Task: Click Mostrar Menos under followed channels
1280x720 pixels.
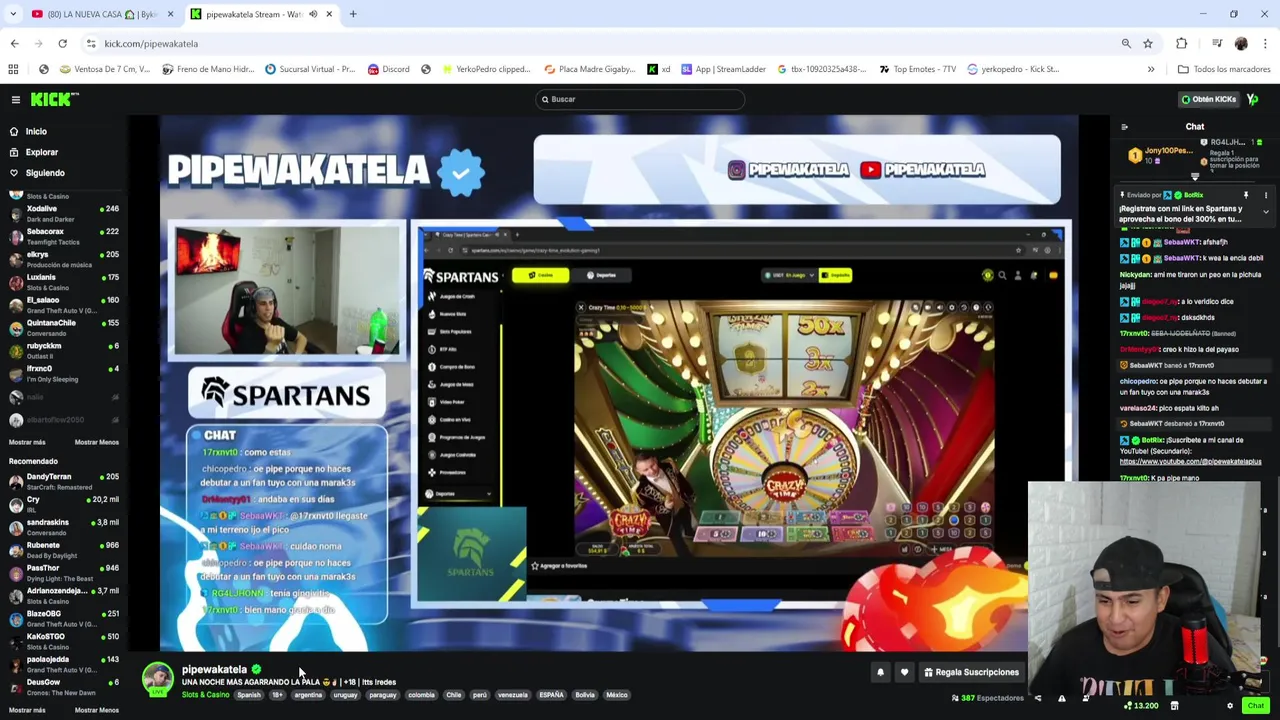Action: click(x=96, y=442)
